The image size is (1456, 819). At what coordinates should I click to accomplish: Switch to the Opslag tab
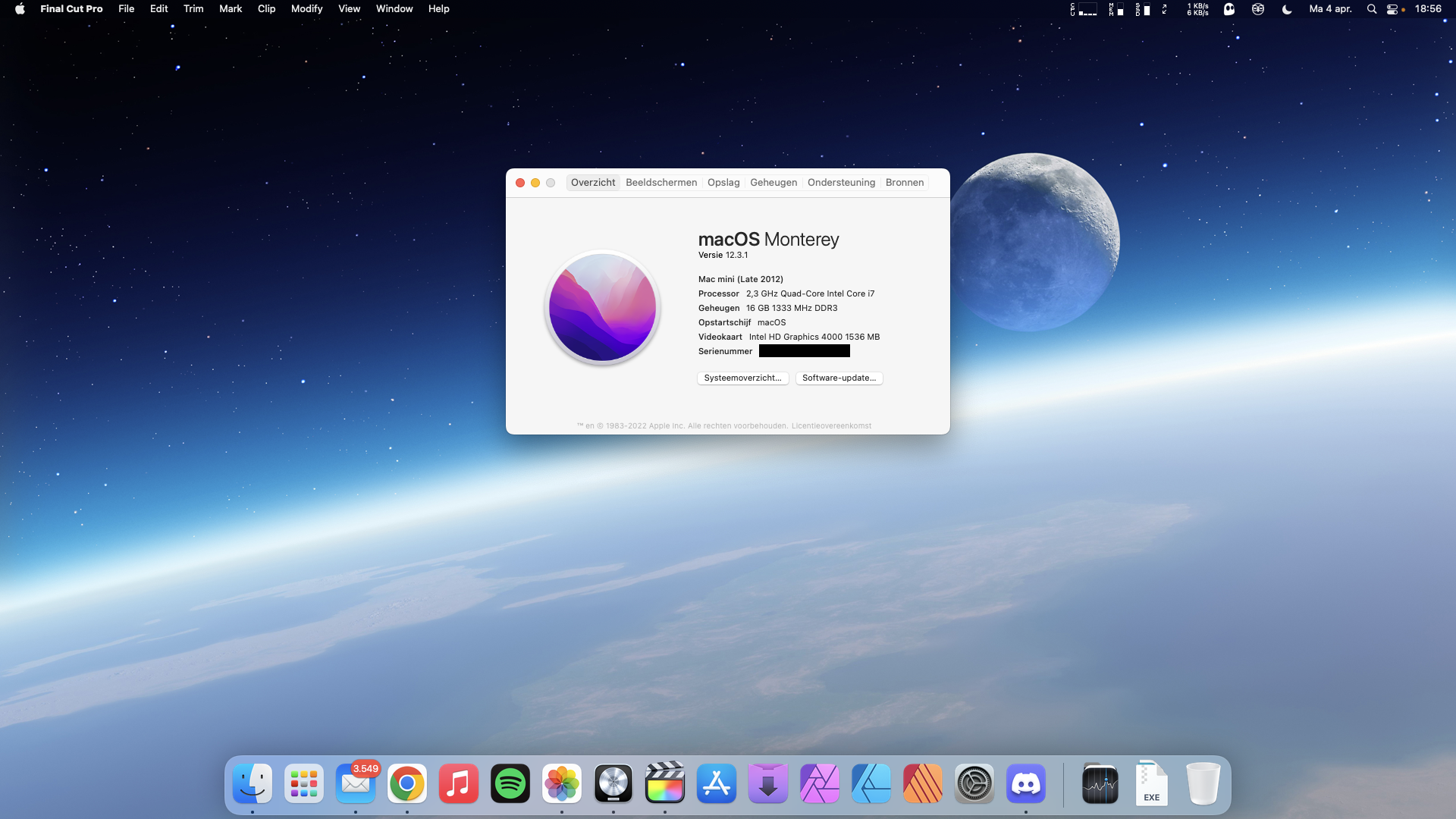click(723, 183)
